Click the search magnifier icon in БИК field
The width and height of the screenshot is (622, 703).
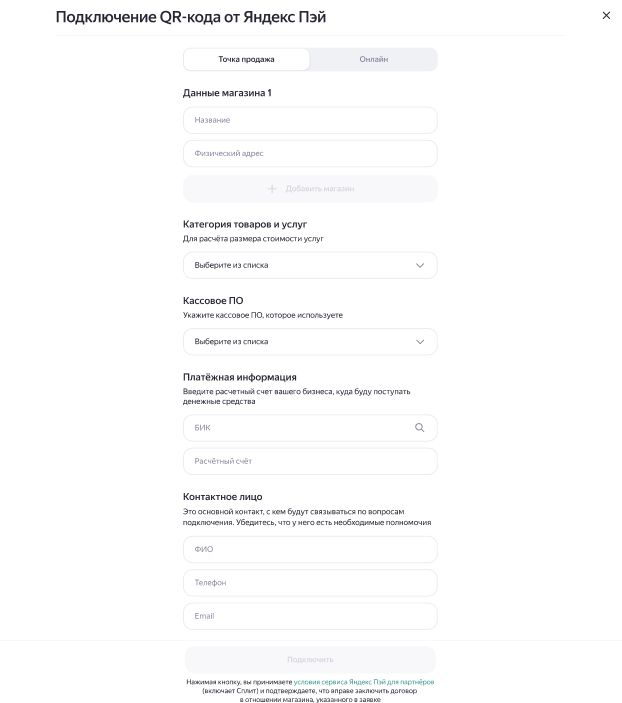pos(420,428)
